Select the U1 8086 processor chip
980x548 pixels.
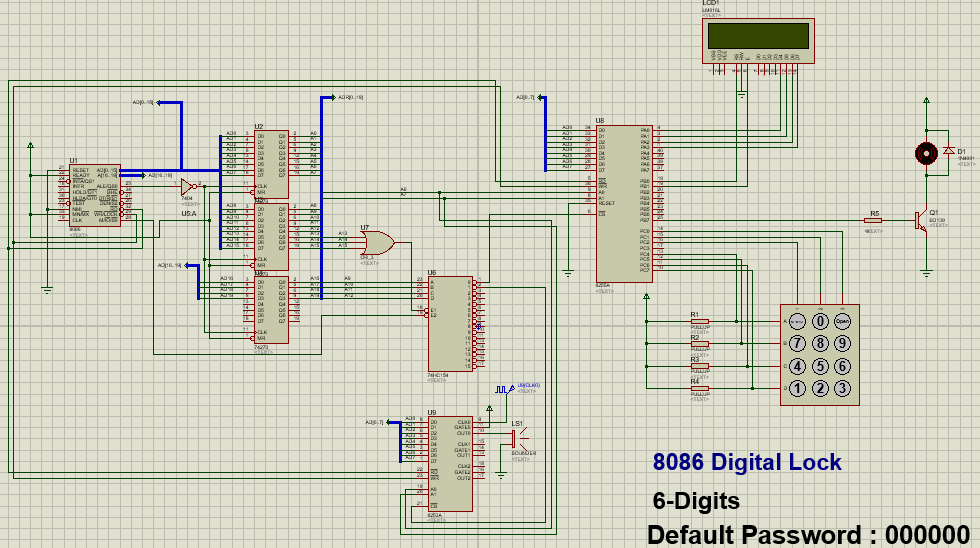pyautogui.click(x=95, y=196)
